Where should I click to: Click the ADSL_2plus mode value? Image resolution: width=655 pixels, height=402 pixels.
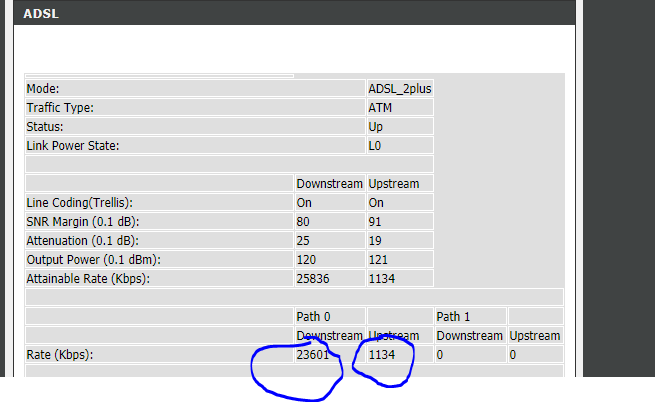pos(399,88)
